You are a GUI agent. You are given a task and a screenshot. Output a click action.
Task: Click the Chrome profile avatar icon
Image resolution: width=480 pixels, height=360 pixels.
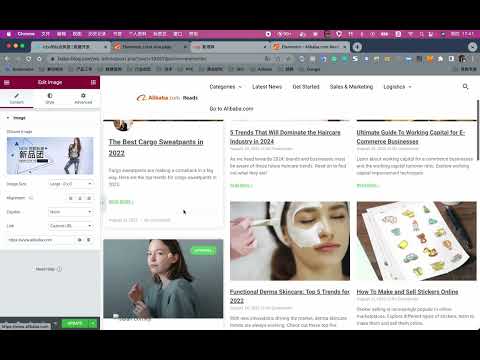tap(462, 59)
